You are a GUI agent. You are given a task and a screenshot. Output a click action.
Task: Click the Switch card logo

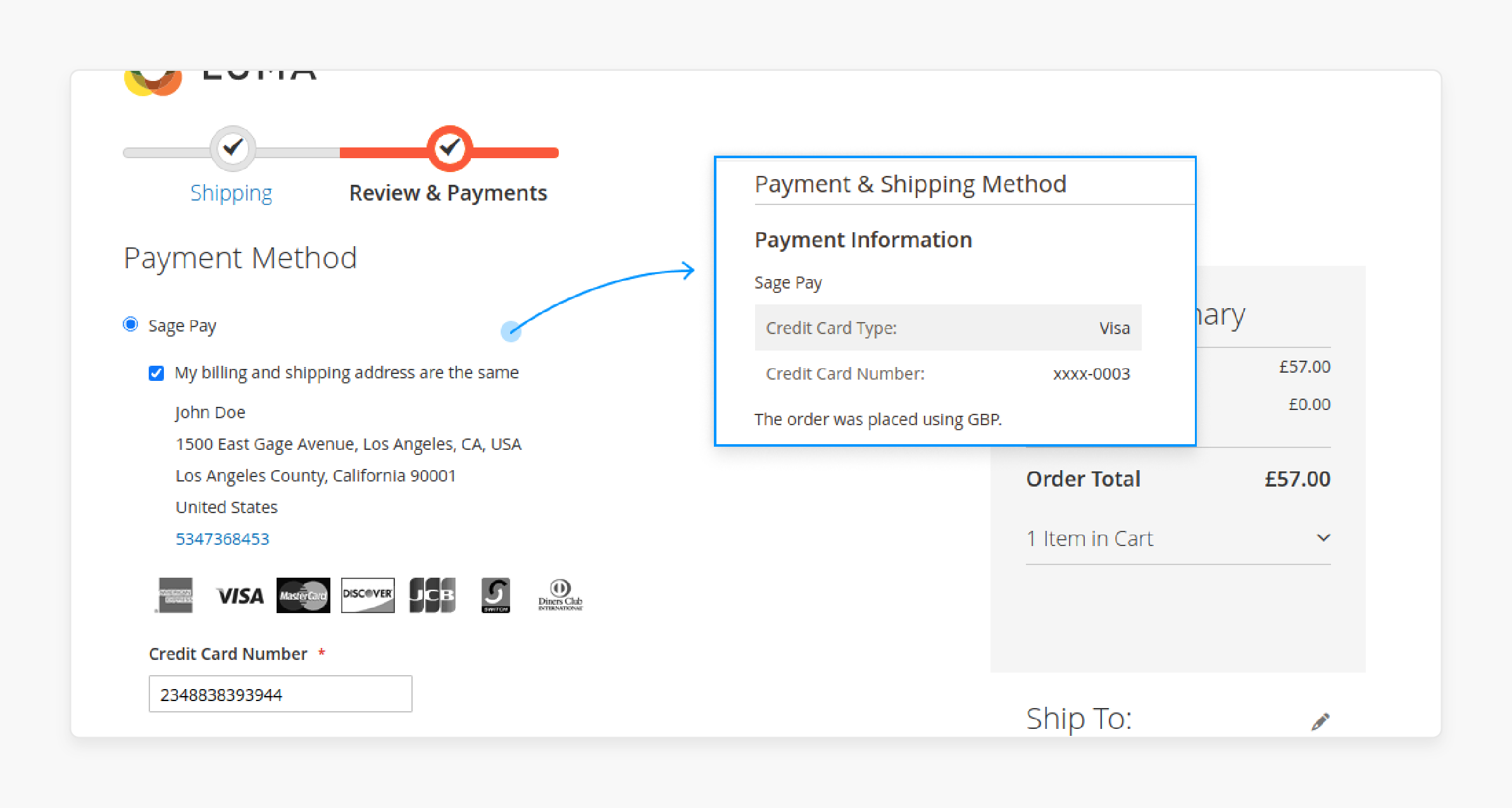pos(496,595)
